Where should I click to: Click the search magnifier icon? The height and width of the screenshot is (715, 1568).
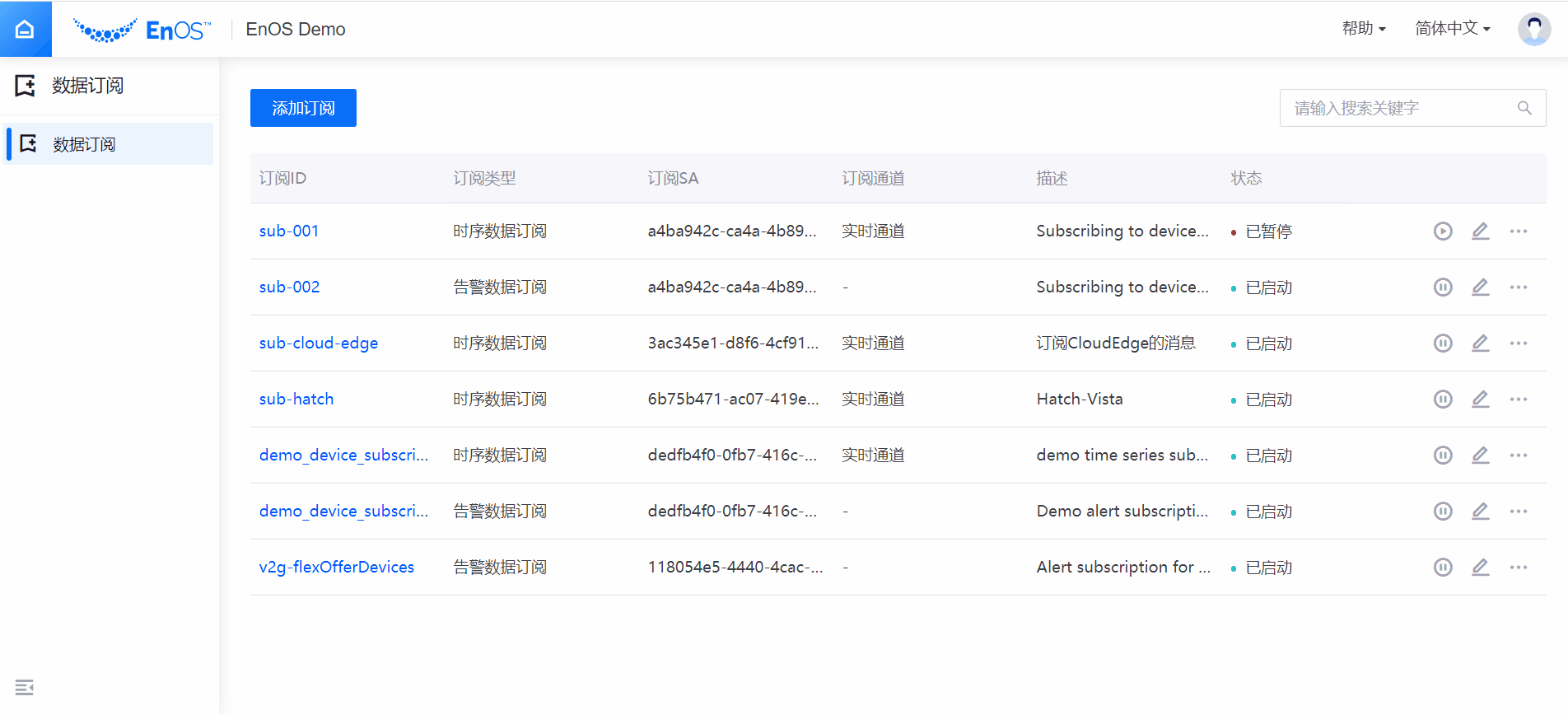tap(1524, 108)
